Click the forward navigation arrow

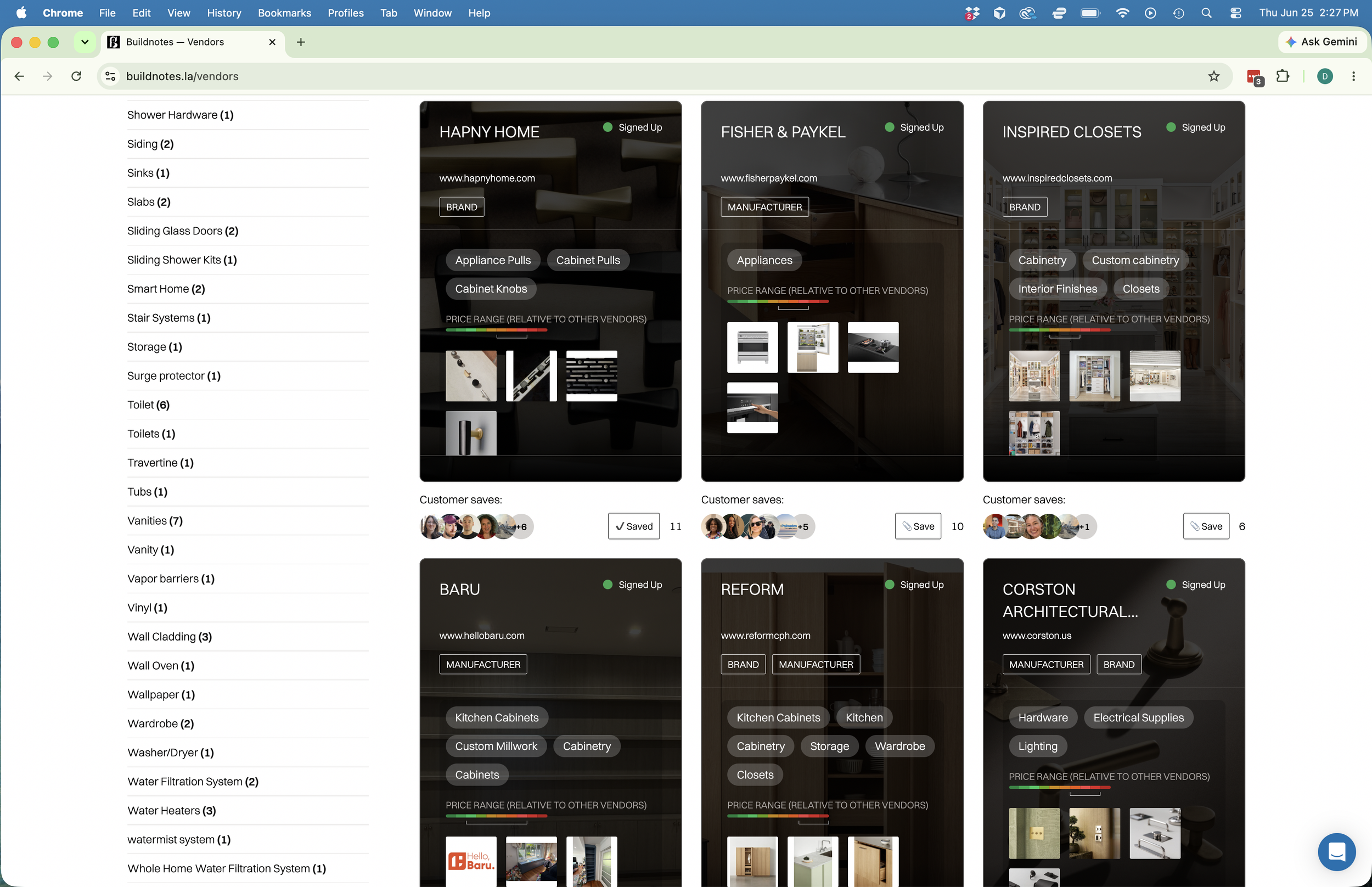[x=47, y=76]
